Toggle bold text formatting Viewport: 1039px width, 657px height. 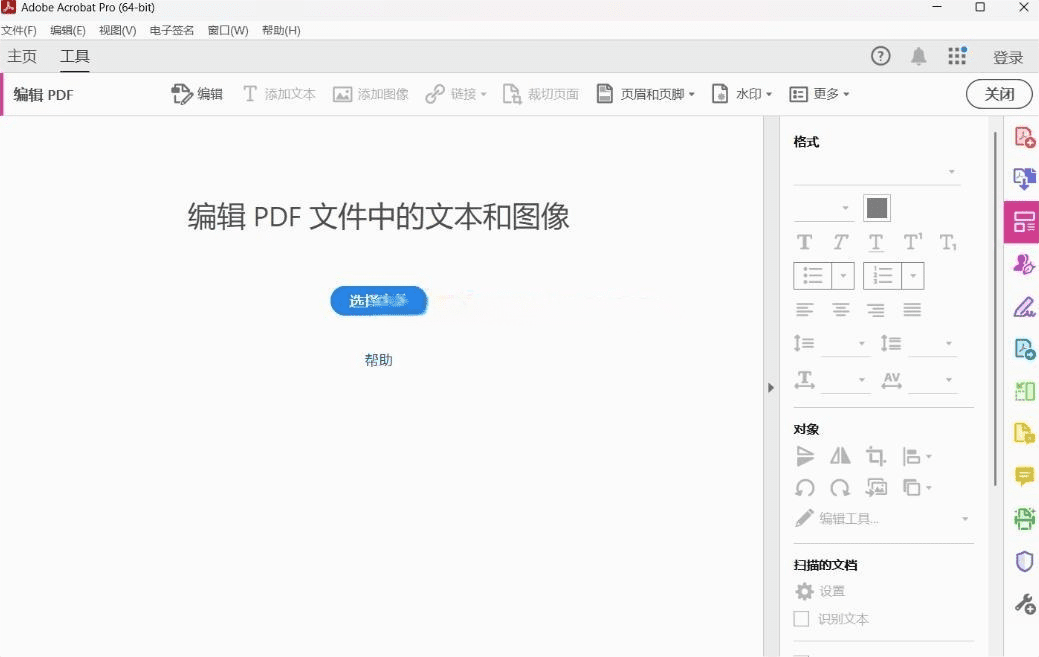pyautogui.click(x=804, y=242)
